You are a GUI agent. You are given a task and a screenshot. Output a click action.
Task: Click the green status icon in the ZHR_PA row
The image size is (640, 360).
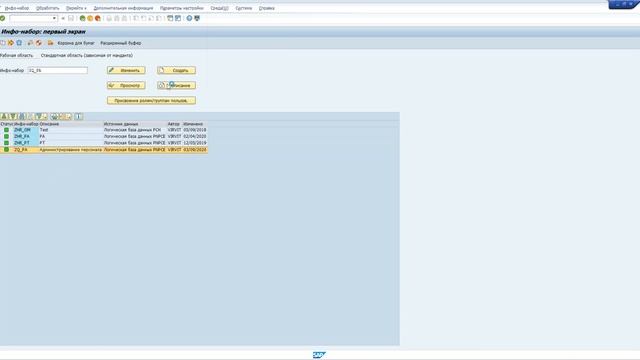[6, 136]
